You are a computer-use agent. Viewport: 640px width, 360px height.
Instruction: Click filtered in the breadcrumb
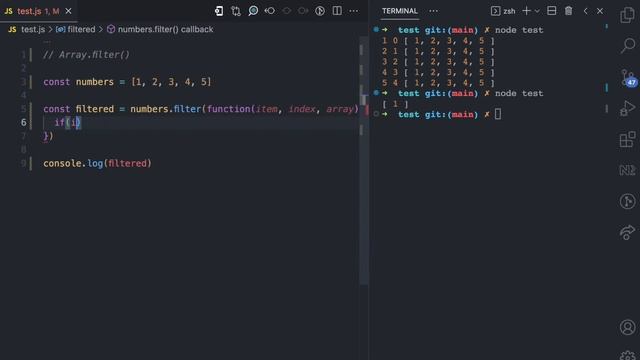tap(81, 29)
